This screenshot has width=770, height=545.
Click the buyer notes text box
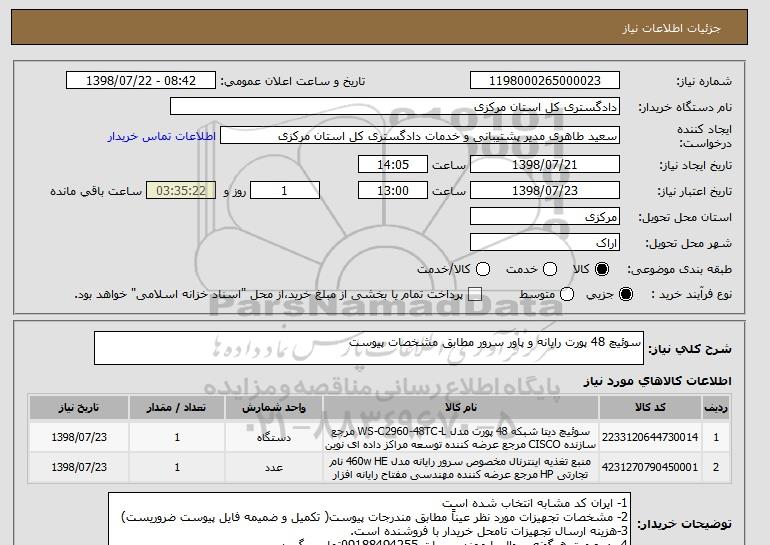coord(369,518)
